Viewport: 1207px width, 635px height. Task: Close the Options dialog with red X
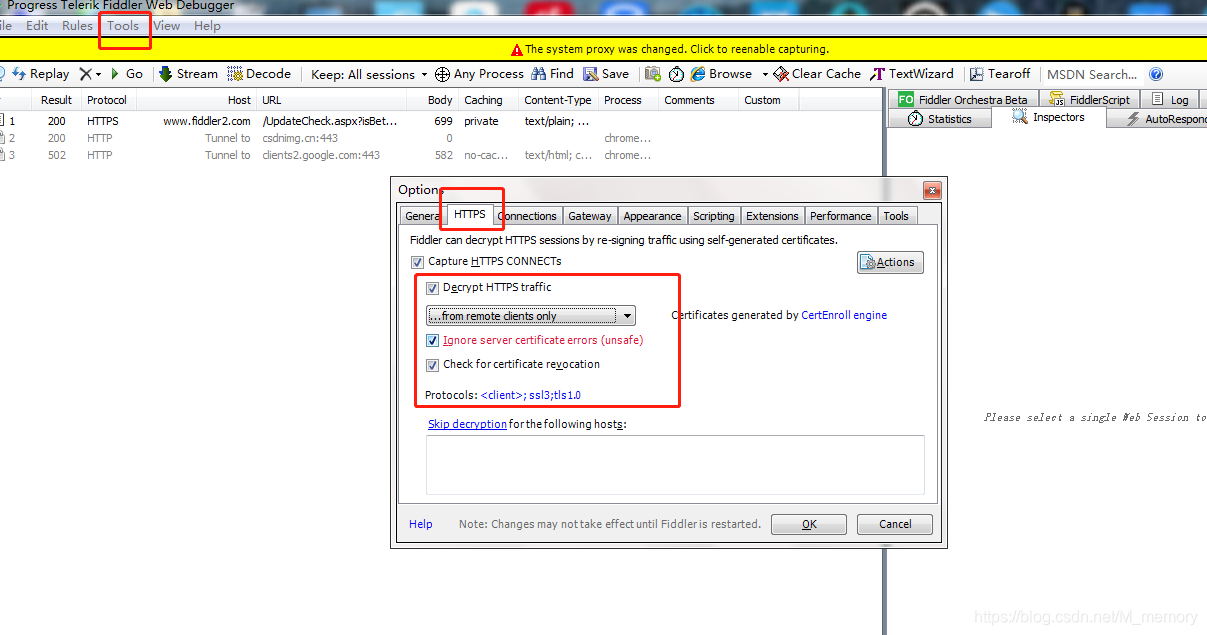(931, 190)
